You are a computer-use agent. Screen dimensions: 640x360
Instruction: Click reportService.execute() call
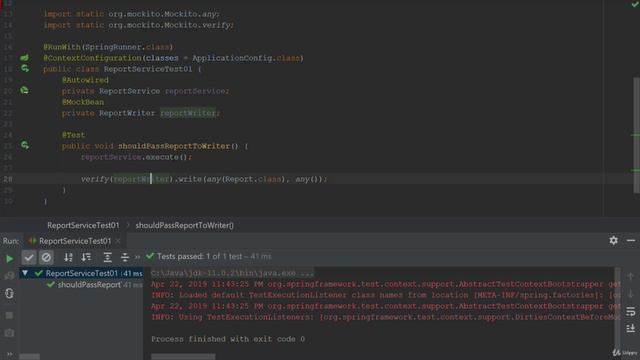coord(136,157)
